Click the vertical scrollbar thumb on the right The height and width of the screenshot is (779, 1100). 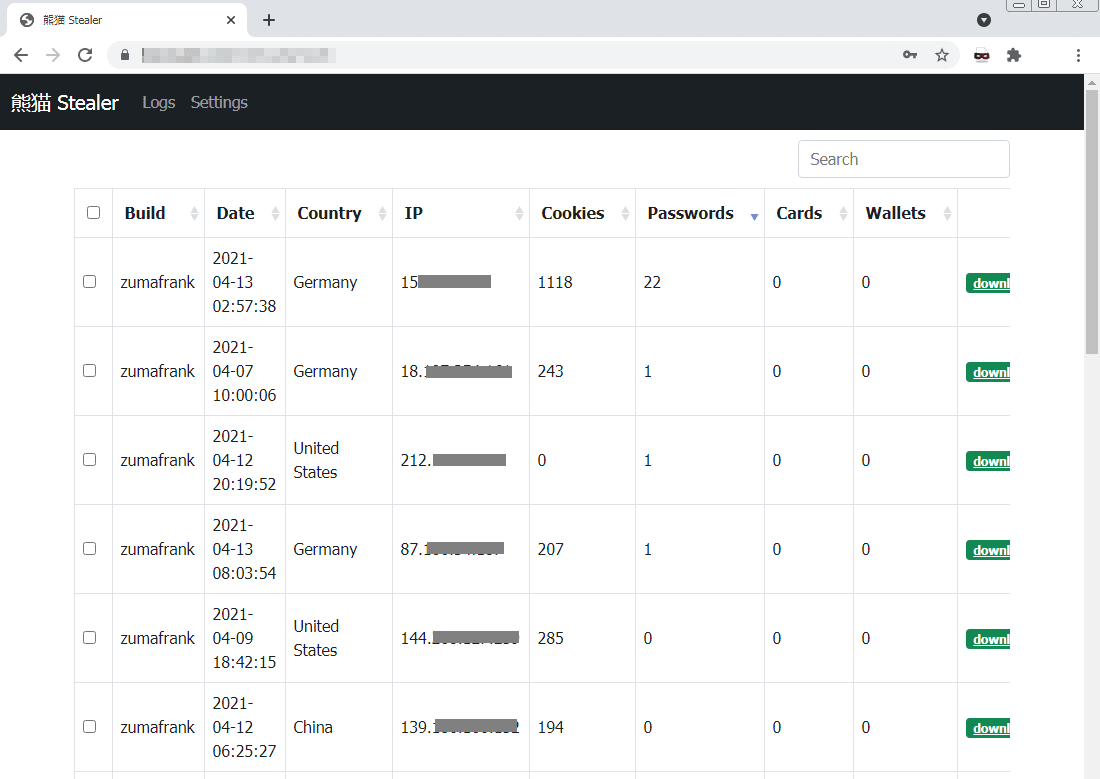1092,220
